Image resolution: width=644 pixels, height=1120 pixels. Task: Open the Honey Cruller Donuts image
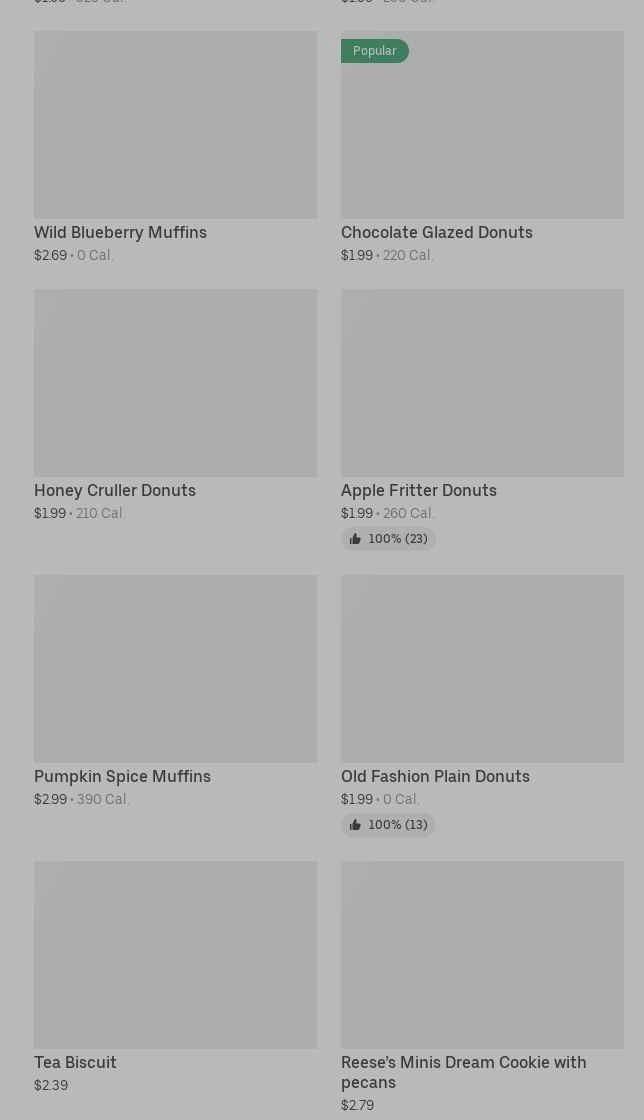click(x=175, y=383)
